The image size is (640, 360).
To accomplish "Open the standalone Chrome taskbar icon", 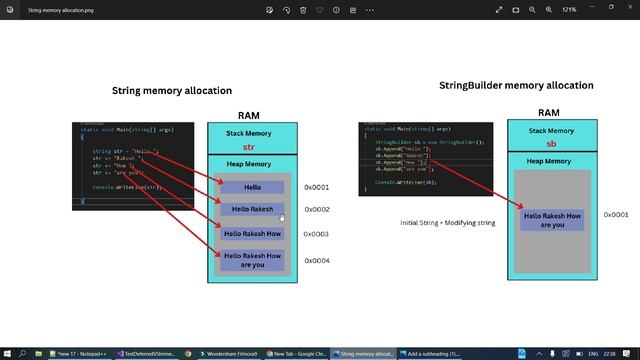I will (188, 353).
